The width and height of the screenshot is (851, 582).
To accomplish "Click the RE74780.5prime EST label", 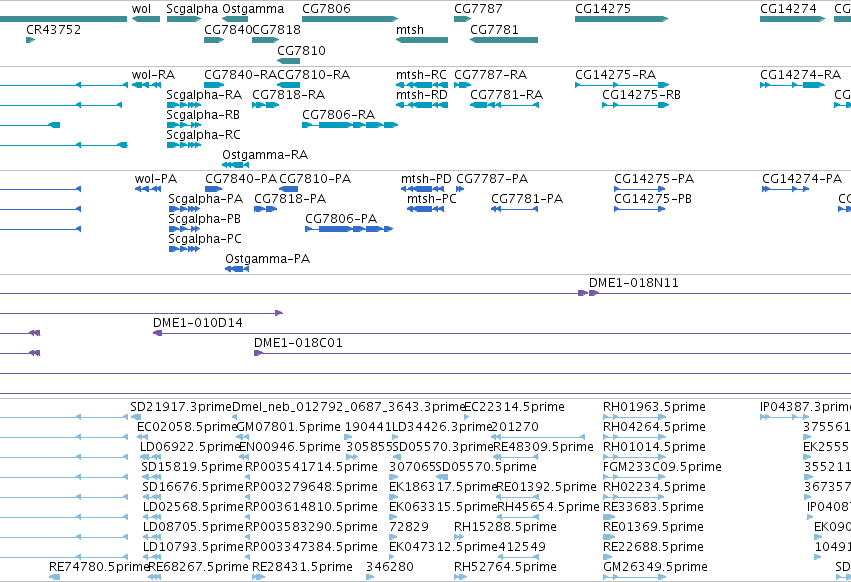I will click(x=99, y=567).
